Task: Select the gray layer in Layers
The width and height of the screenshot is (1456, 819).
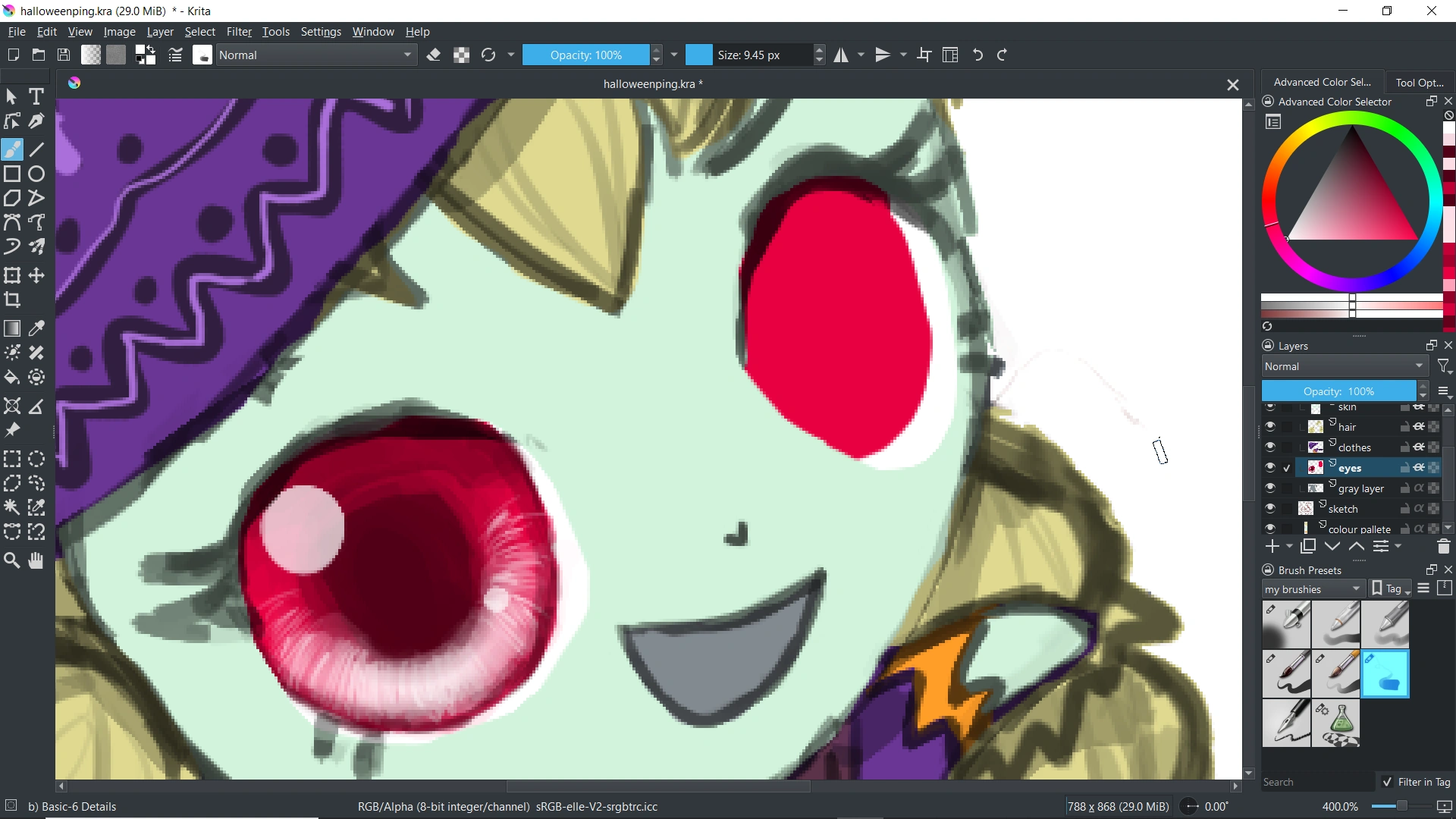Action: tap(1361, 488)
